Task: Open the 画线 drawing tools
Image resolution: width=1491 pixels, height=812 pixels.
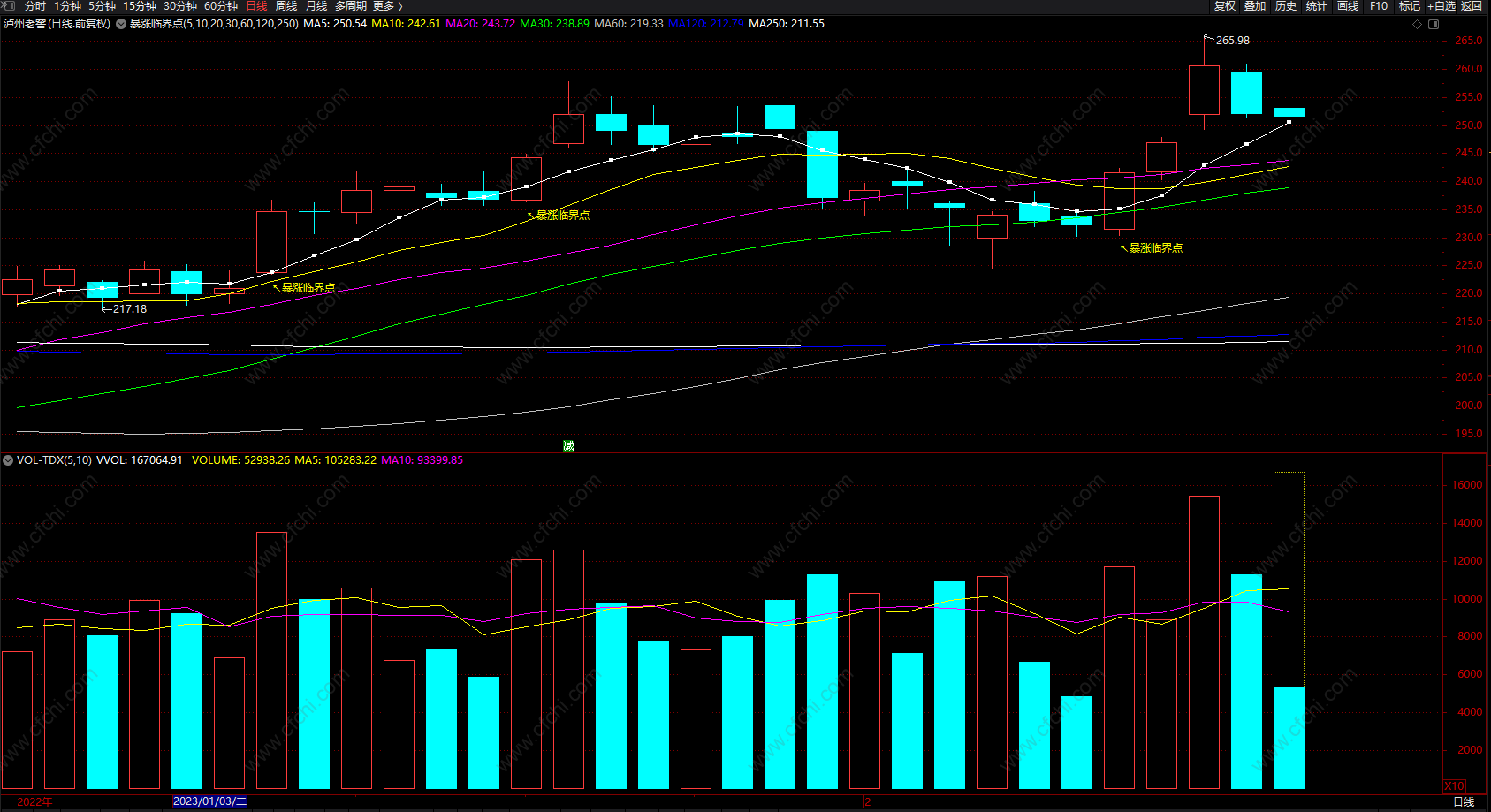Action: [1348, 6]
